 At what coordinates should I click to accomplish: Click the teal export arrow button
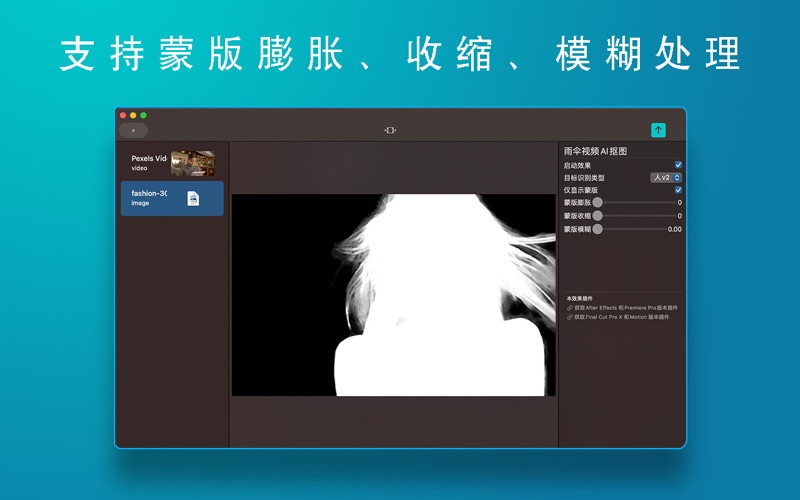click(658, 130)
